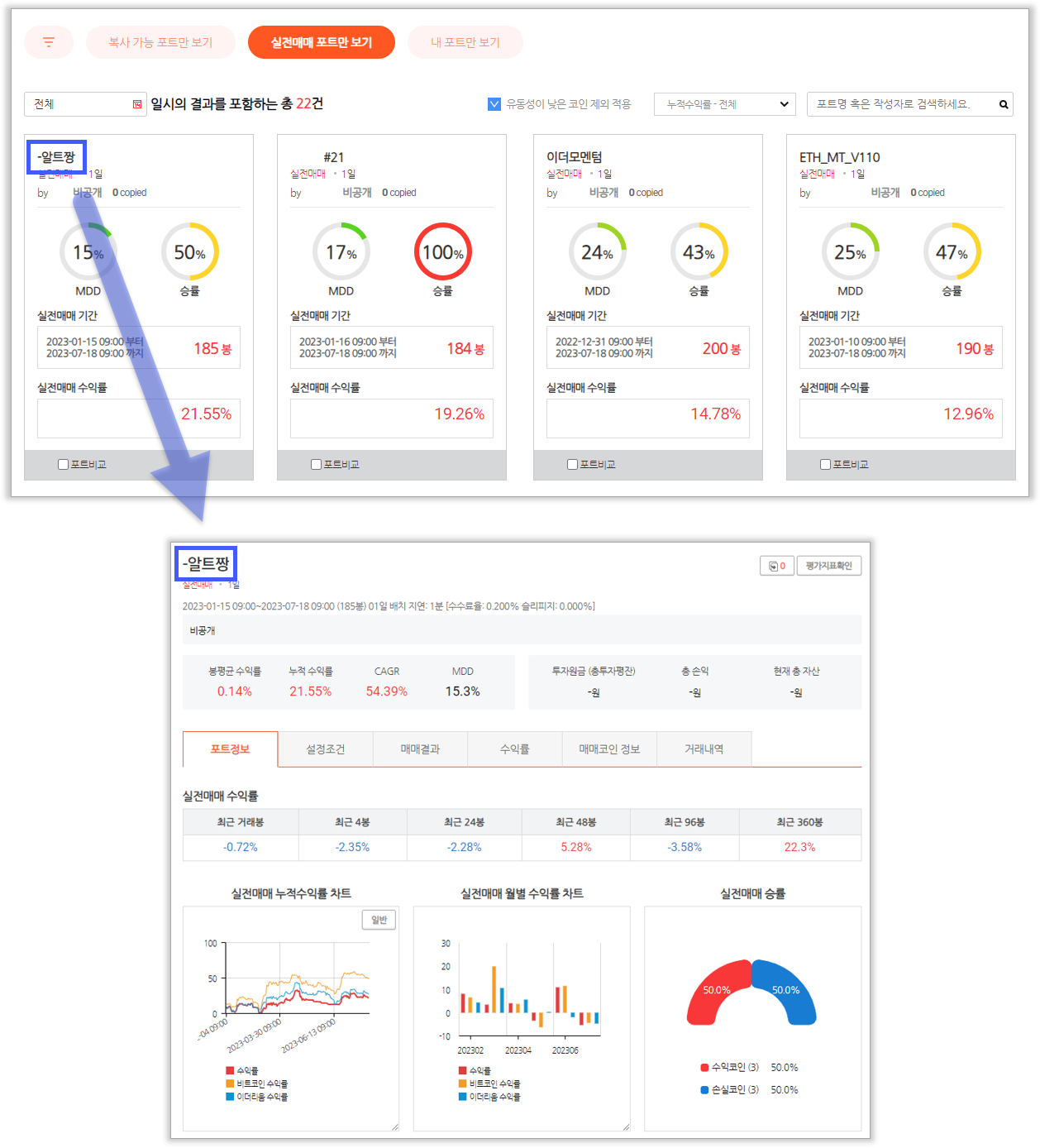Select 복사 가능 포트만 보기 filter button
The width and height of the screenshot is (1040, 1148).
pyautogui.click(x=160, y=42)
